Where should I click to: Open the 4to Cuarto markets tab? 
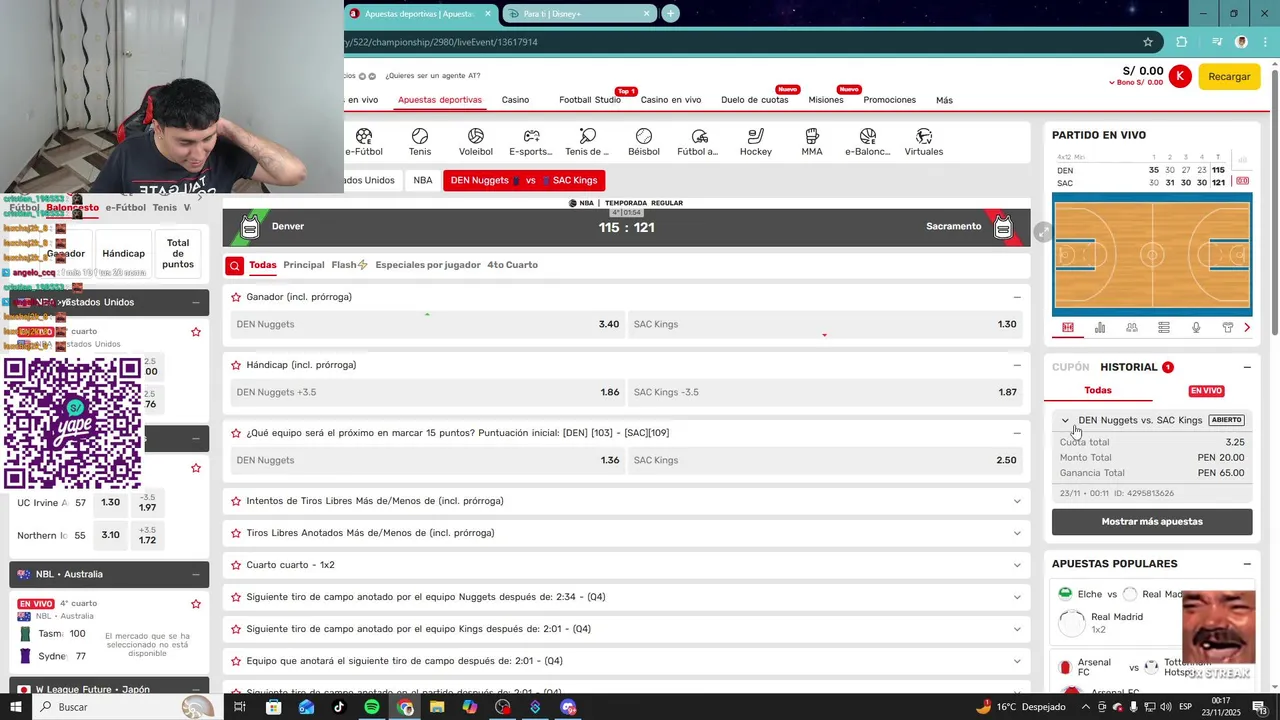click(x=512, y=265)
